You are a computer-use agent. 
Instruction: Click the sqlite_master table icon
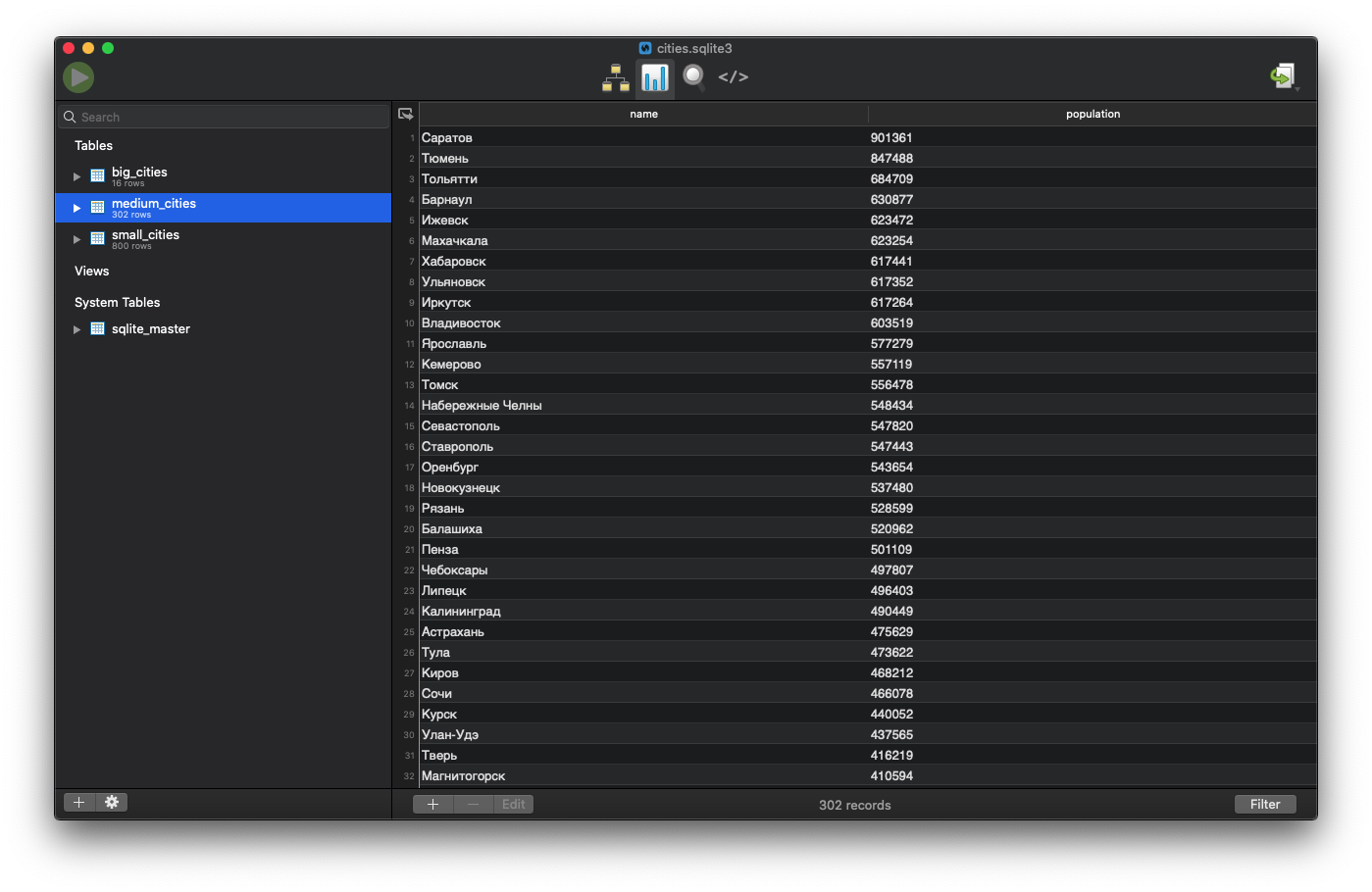tap(98, 328)
